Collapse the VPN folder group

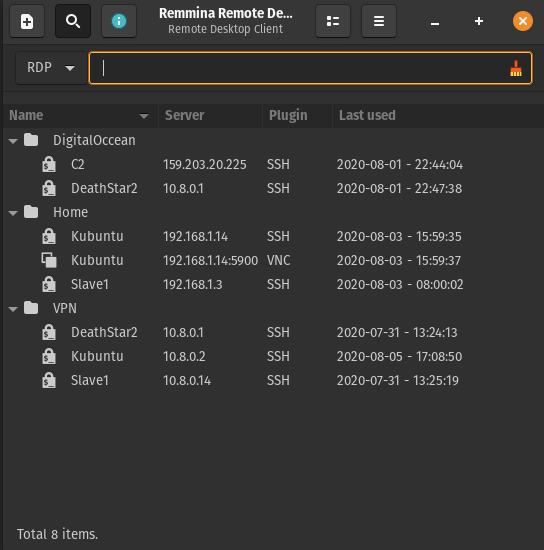[13, 309]
